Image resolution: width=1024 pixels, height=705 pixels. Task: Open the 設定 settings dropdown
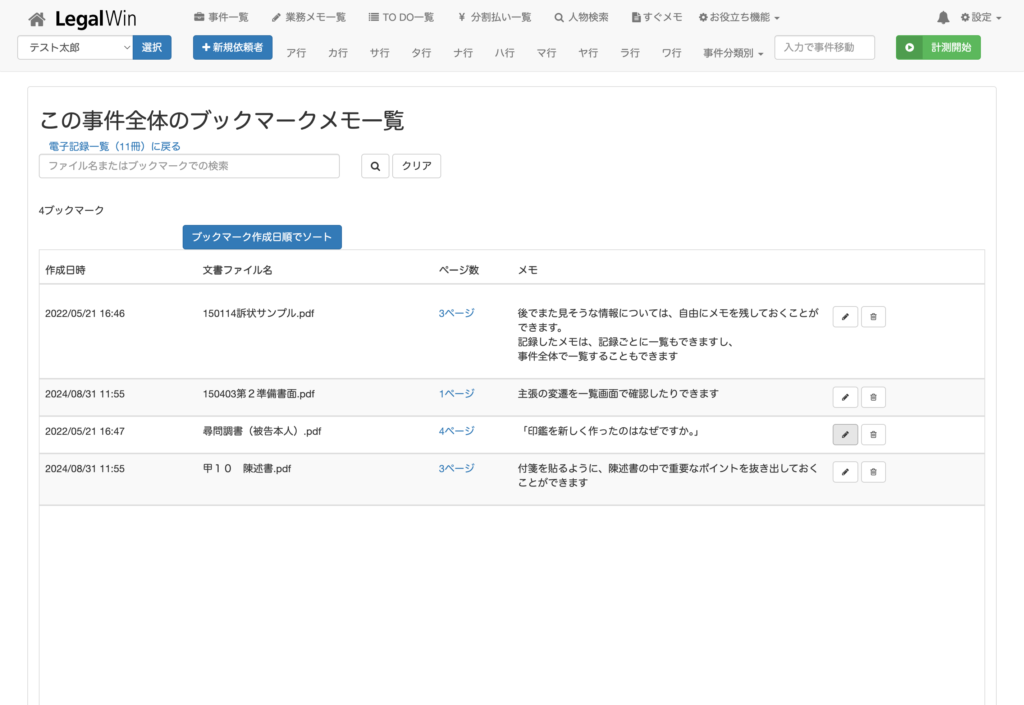(x=980, y=18)
